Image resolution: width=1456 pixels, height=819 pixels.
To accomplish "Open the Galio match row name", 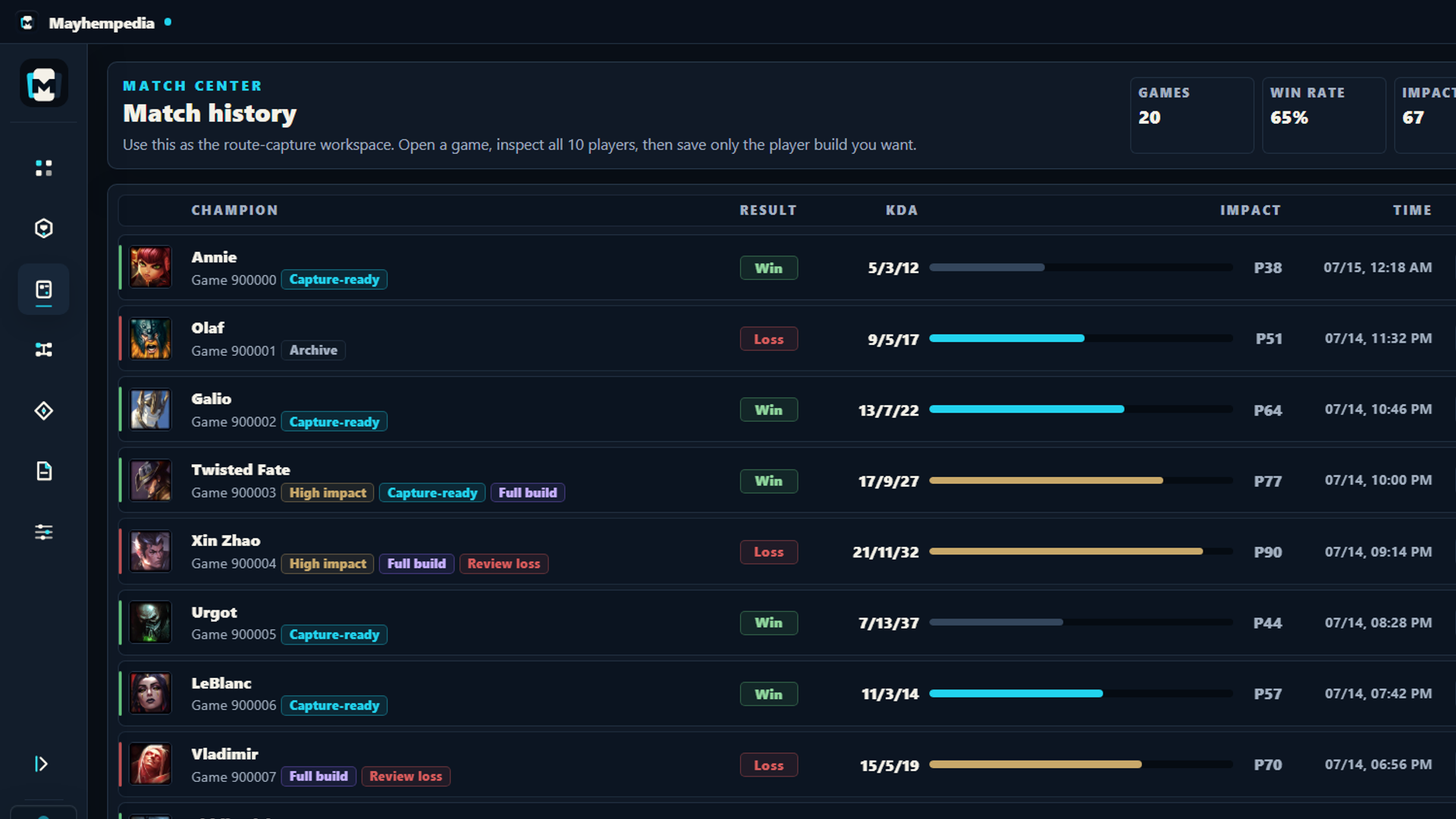I will pyautogui.click(x=212, y=399).
